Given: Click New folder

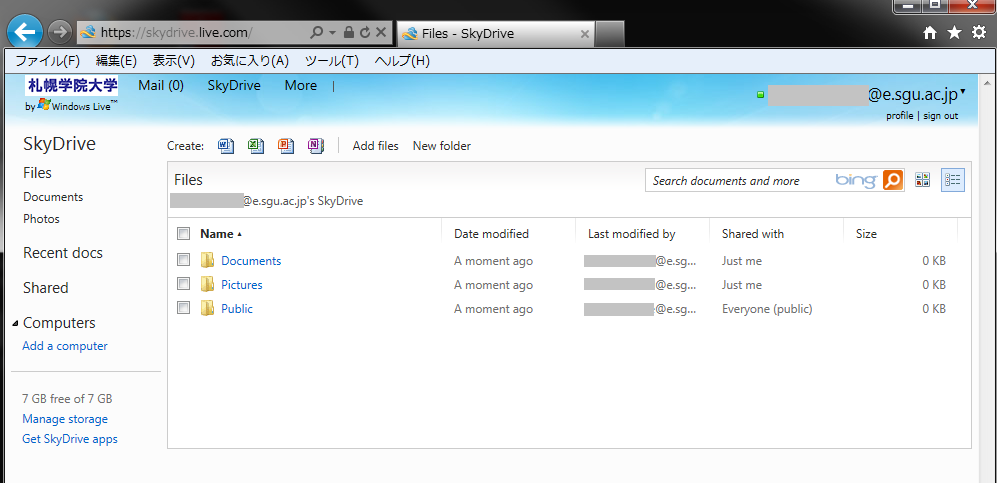Looking at the screenshot, I should pos(442,146).
